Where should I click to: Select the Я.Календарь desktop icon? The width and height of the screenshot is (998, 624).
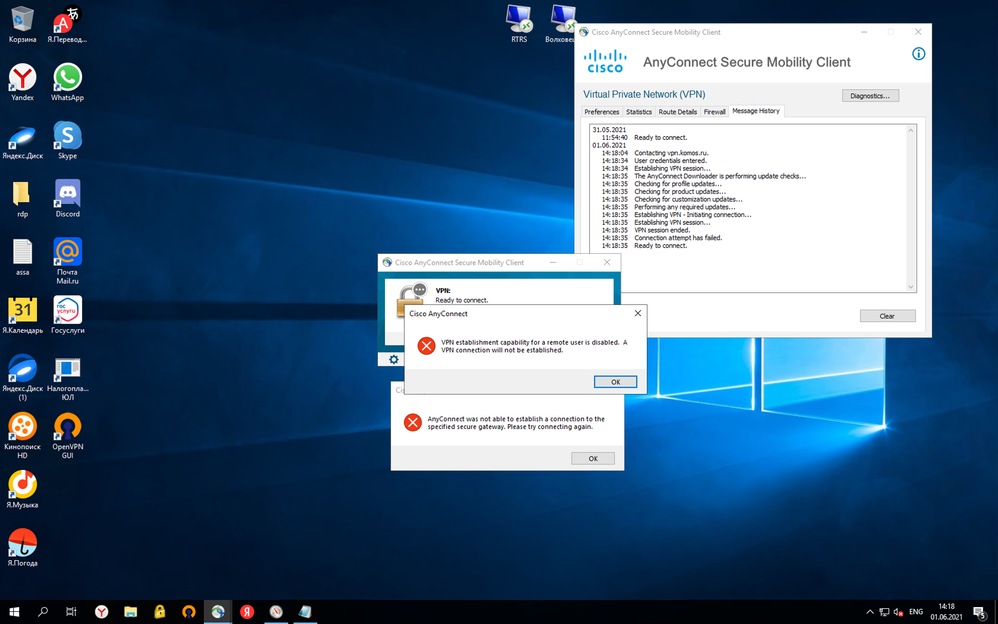click(22, 315)
